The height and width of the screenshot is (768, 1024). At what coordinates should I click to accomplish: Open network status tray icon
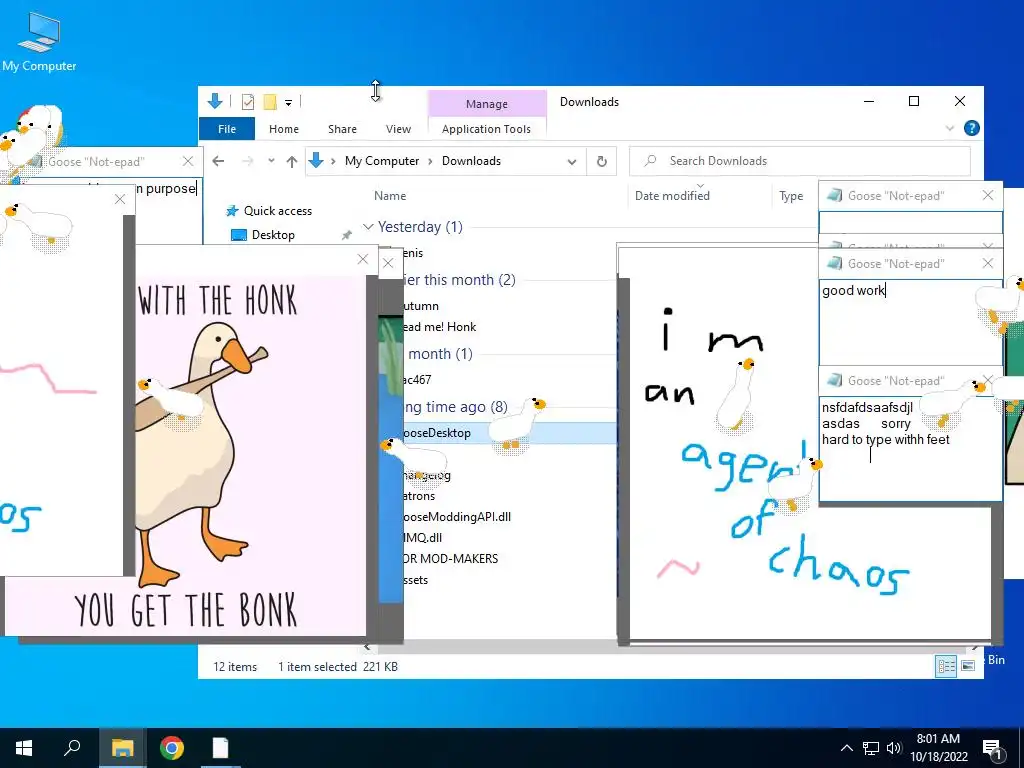(871, 748)
